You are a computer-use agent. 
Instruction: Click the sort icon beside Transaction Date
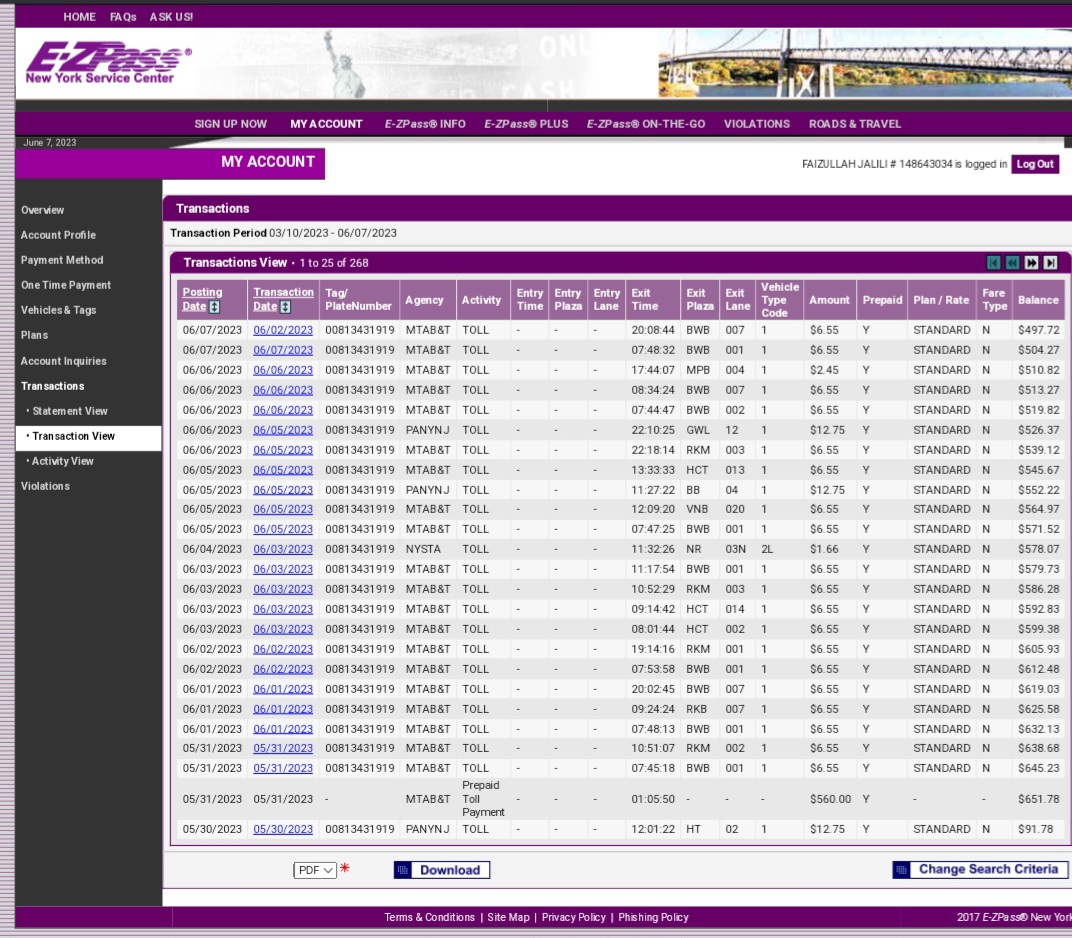click(286, 307)
